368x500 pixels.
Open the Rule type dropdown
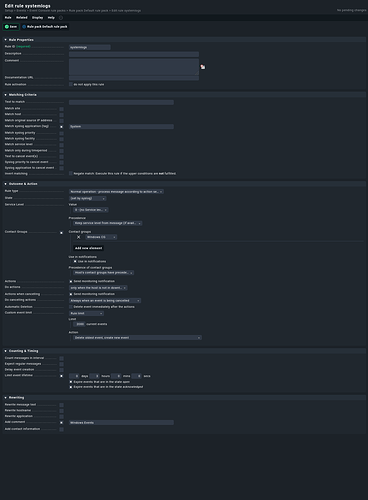tap(116, 192)
